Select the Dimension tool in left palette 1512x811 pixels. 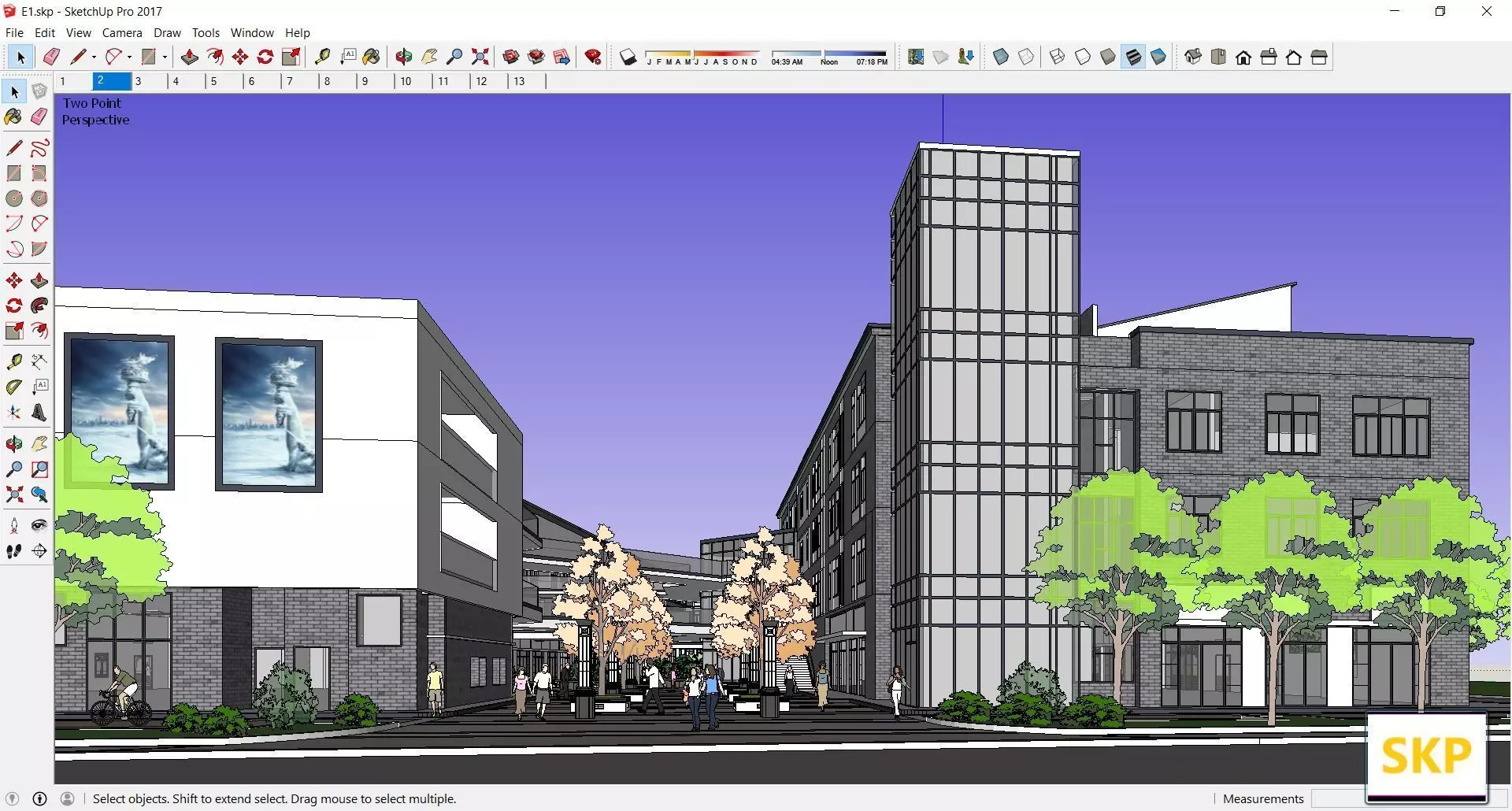coord(39,361)
